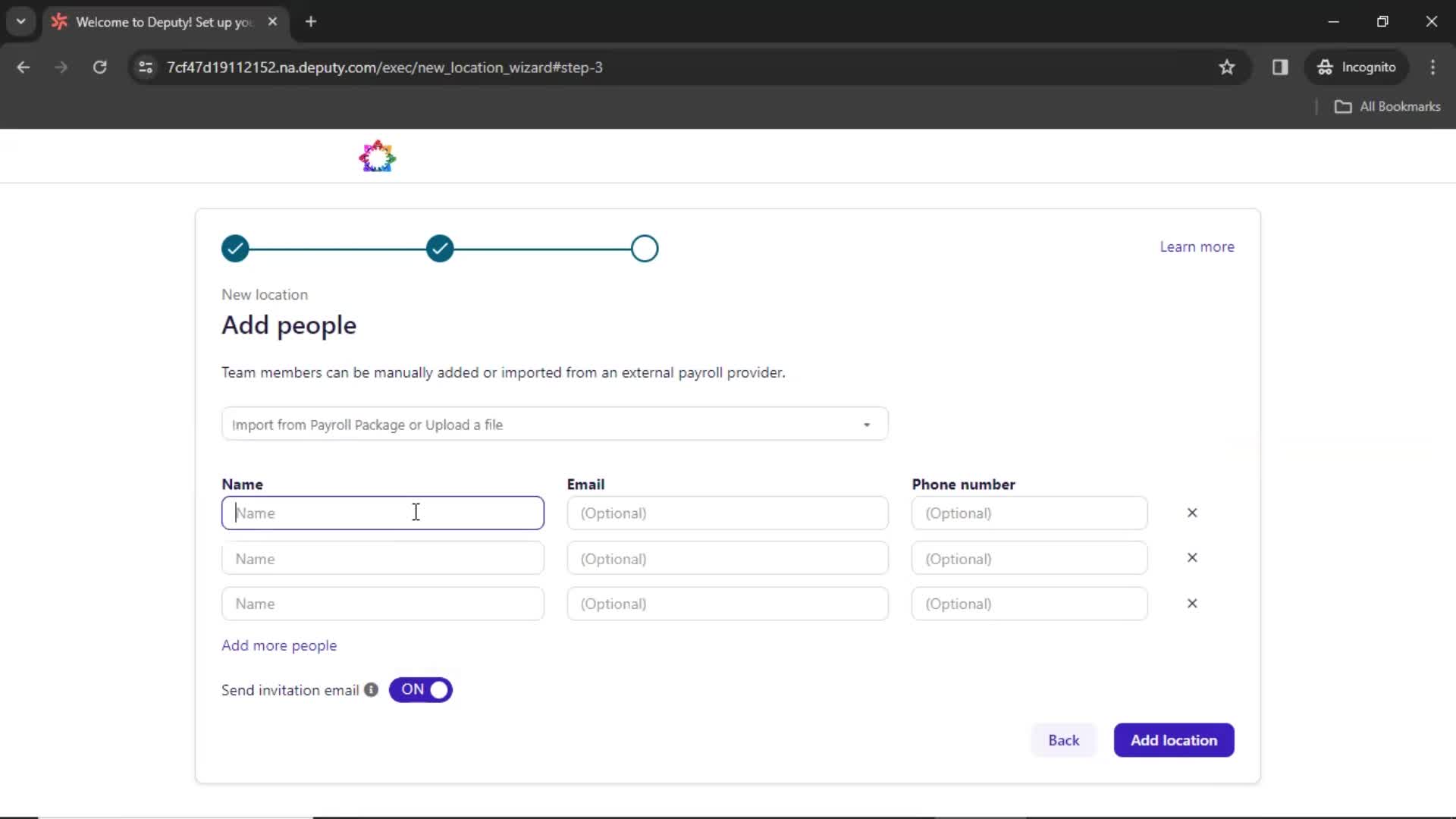Click the remove third row X icon
This screenshot has height=819, width=1456.
click(x=1192, y=603)
